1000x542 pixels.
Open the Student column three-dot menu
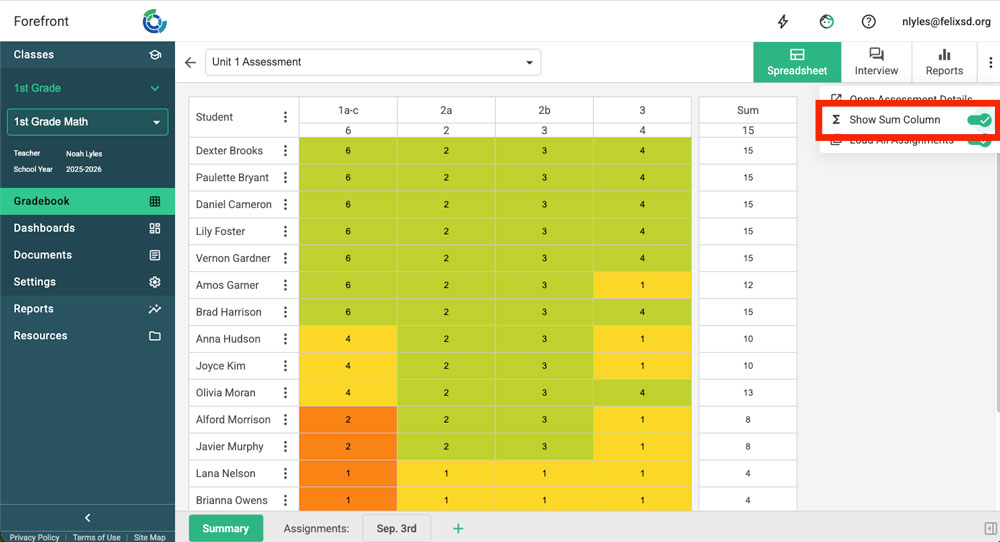tap(285, 117)
